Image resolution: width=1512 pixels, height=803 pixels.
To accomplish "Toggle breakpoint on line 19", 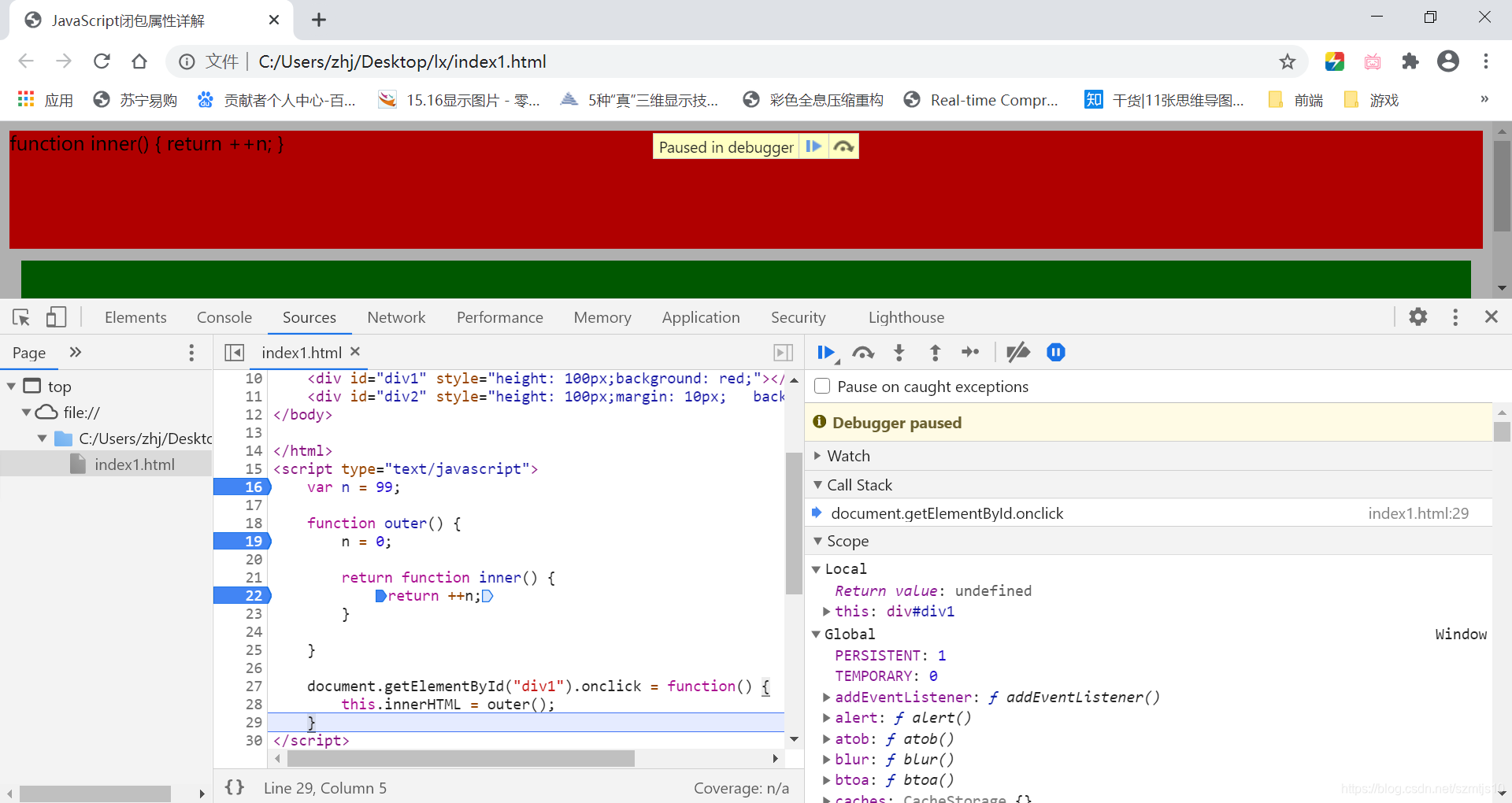I will 242,542.
